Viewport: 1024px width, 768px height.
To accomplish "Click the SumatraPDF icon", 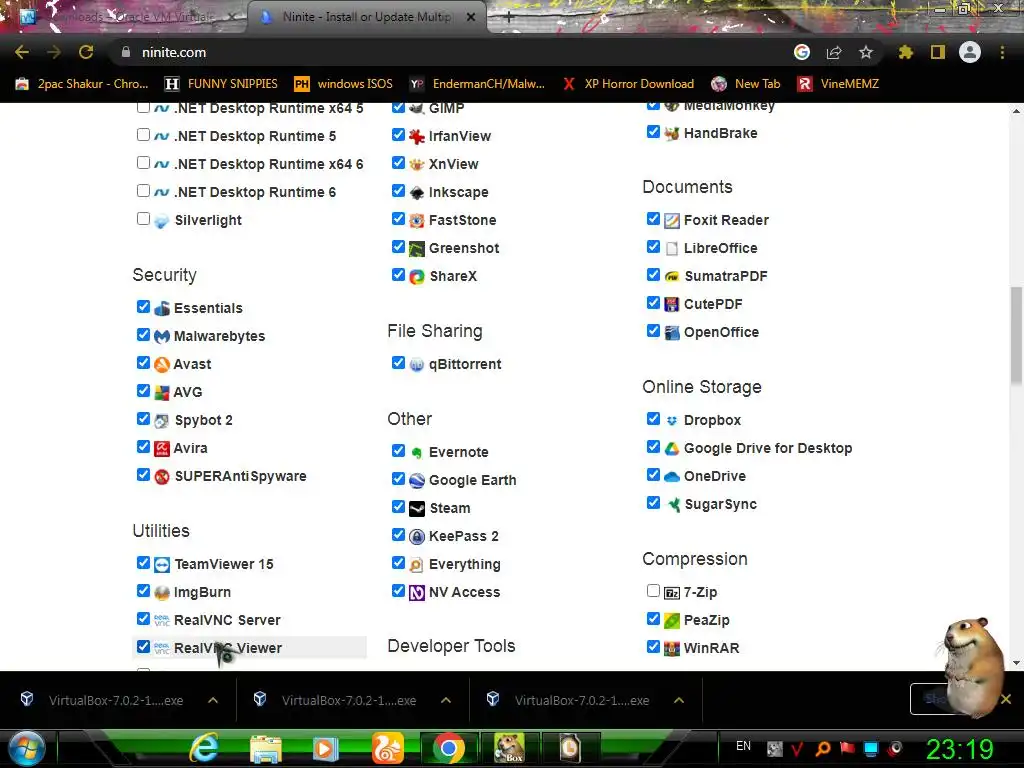I will [x=672, y=277].
